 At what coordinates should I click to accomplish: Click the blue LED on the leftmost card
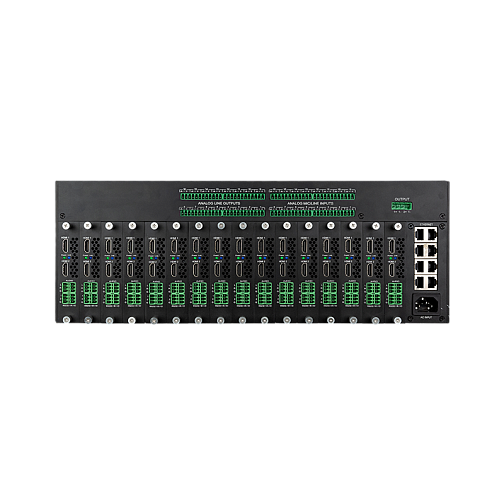[x=68, y=258]
